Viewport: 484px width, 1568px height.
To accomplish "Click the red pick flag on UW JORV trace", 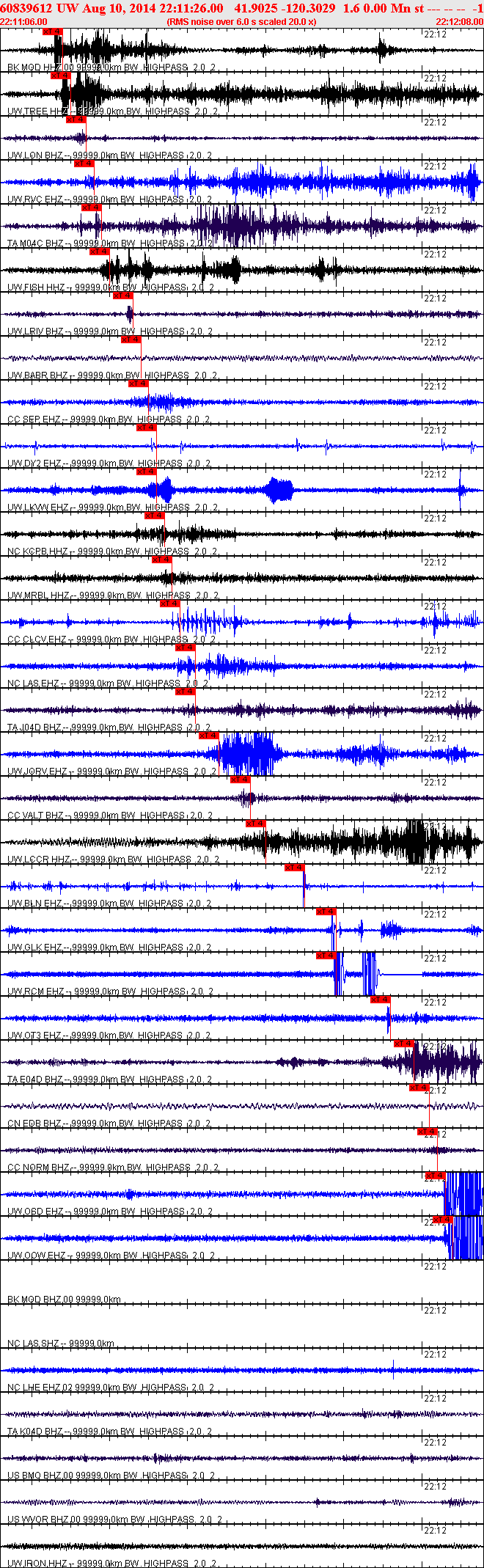I will (209, 736).
